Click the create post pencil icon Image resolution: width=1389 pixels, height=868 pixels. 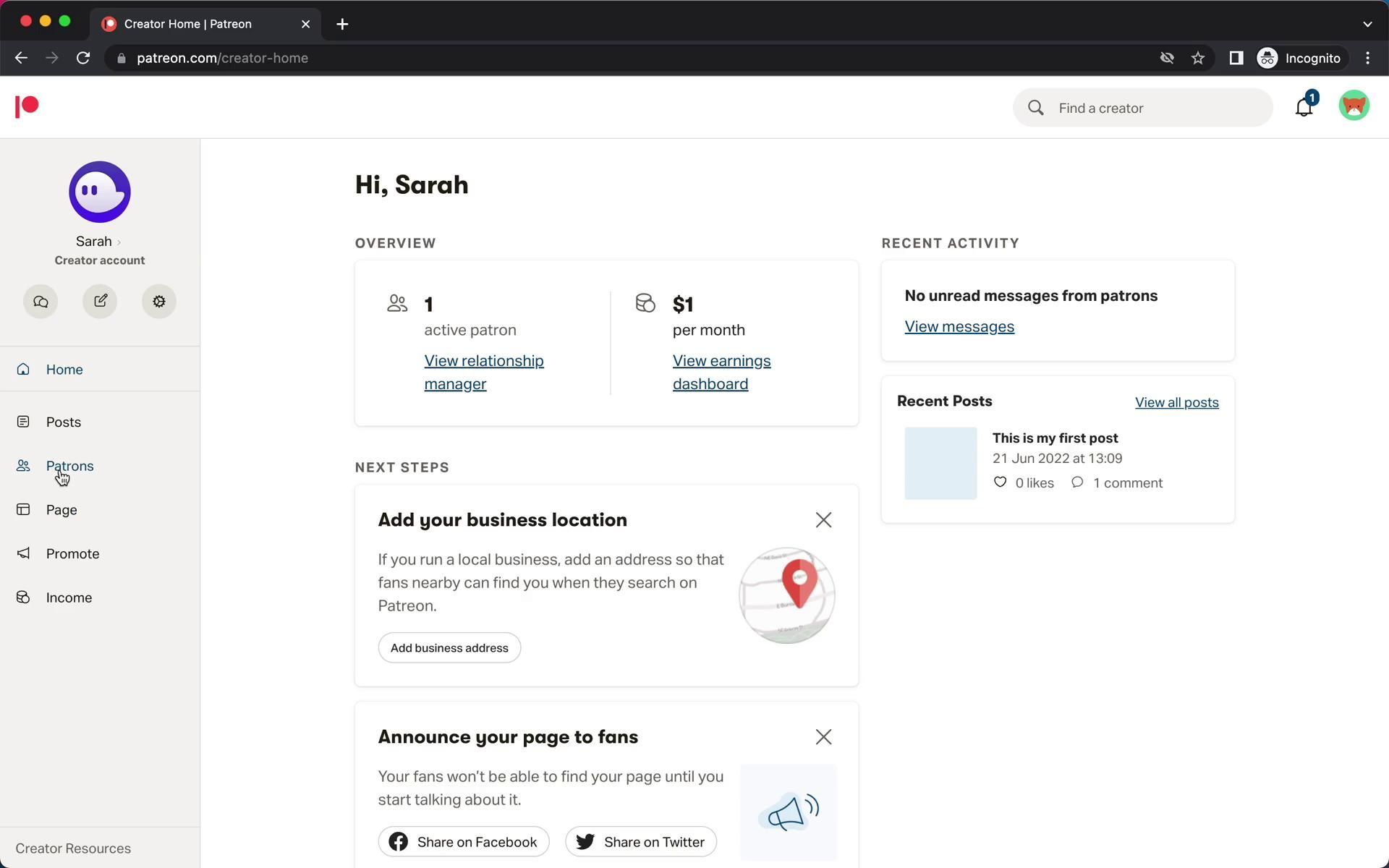point(100,302)
